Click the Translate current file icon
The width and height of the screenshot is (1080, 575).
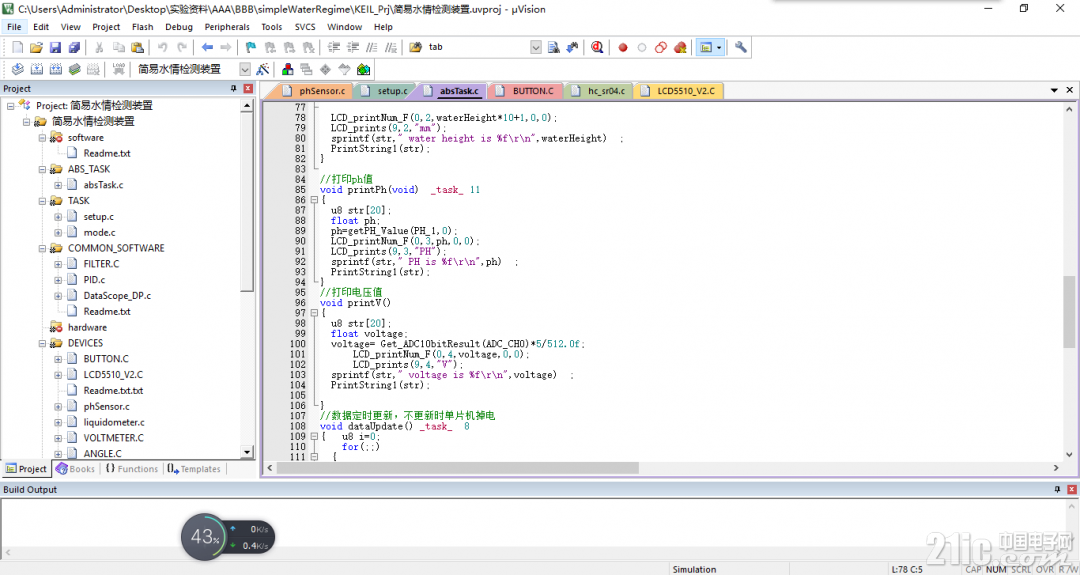point(18,70)
